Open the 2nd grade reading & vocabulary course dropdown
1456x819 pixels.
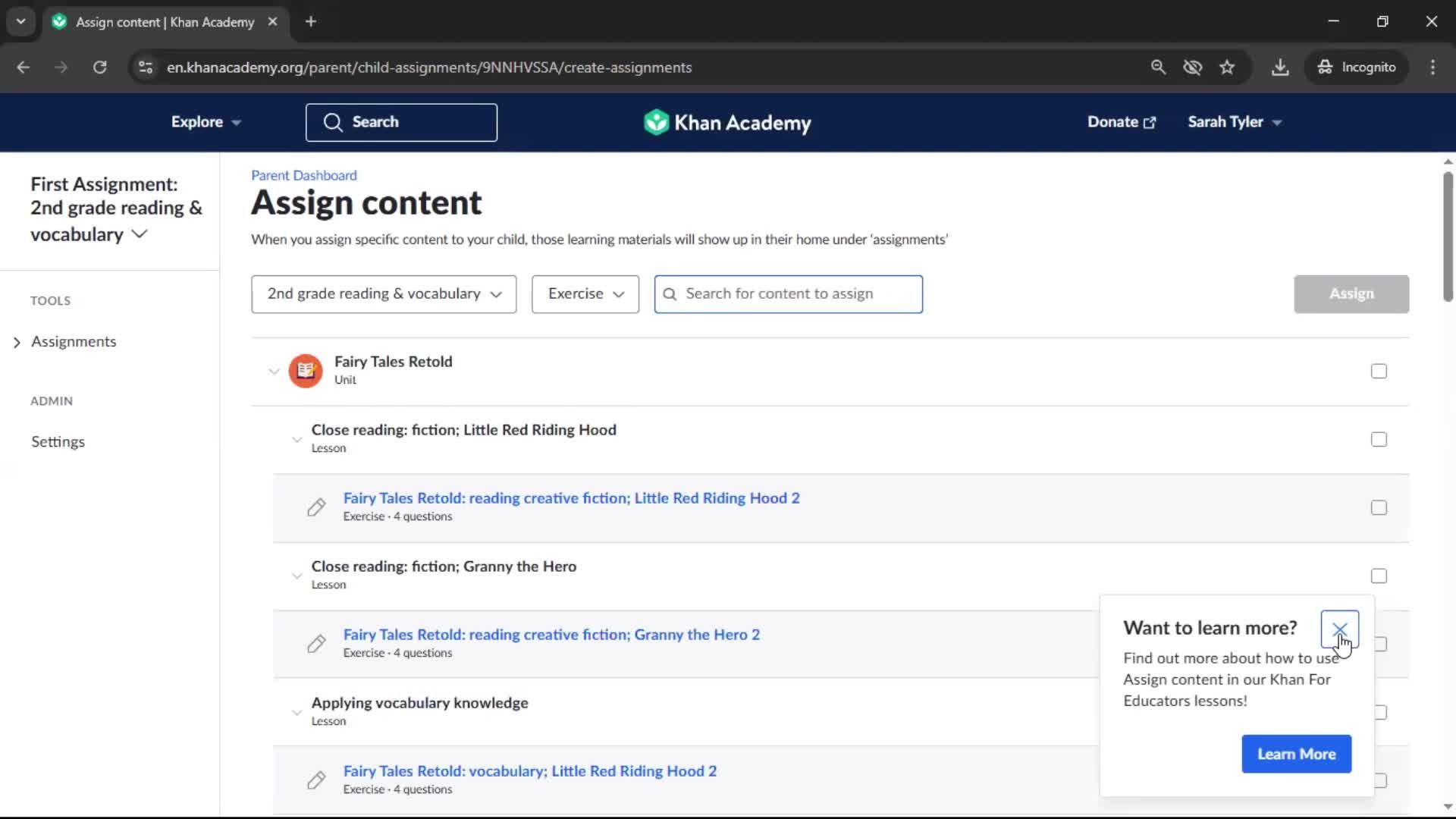pos(384,294)
